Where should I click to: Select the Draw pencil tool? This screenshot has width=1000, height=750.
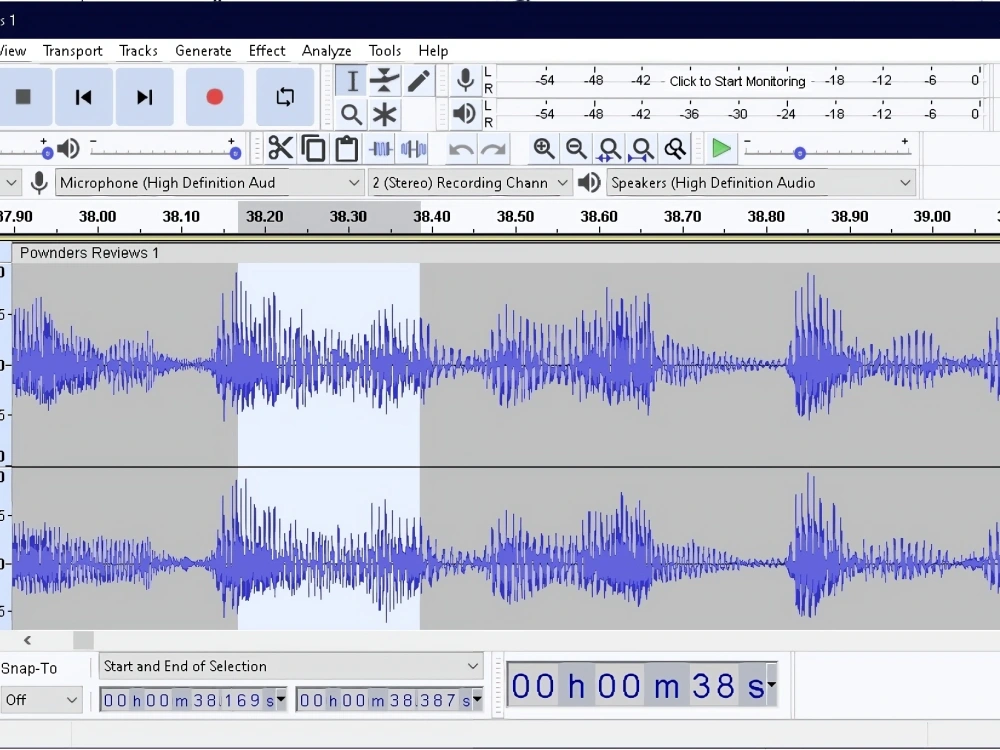(x=418, y=81)
